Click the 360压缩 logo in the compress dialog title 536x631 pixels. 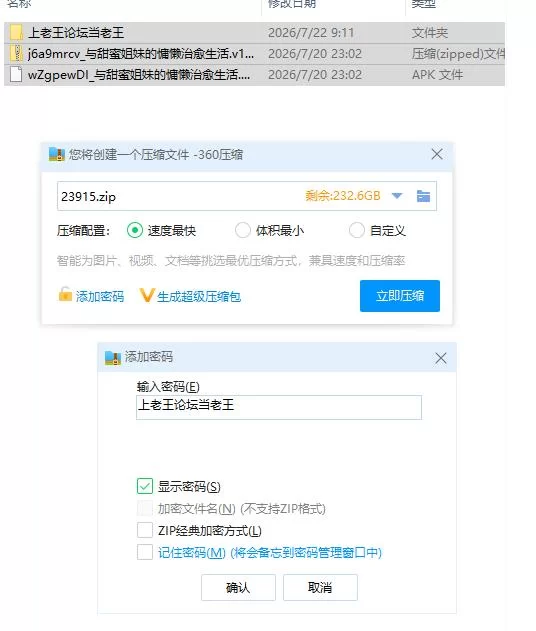(57, 154)
